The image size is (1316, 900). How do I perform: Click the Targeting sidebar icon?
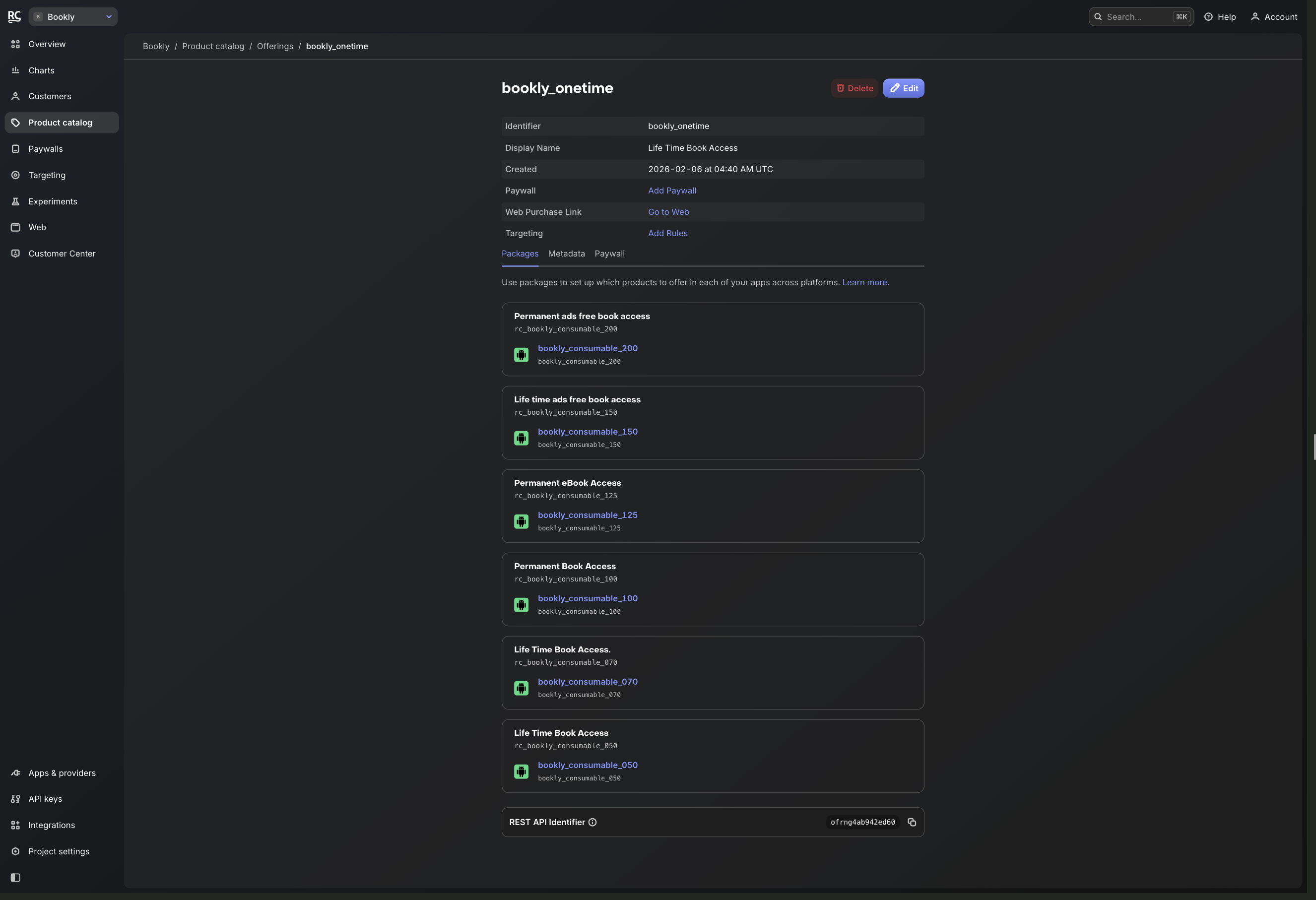(x=15, y=175)
